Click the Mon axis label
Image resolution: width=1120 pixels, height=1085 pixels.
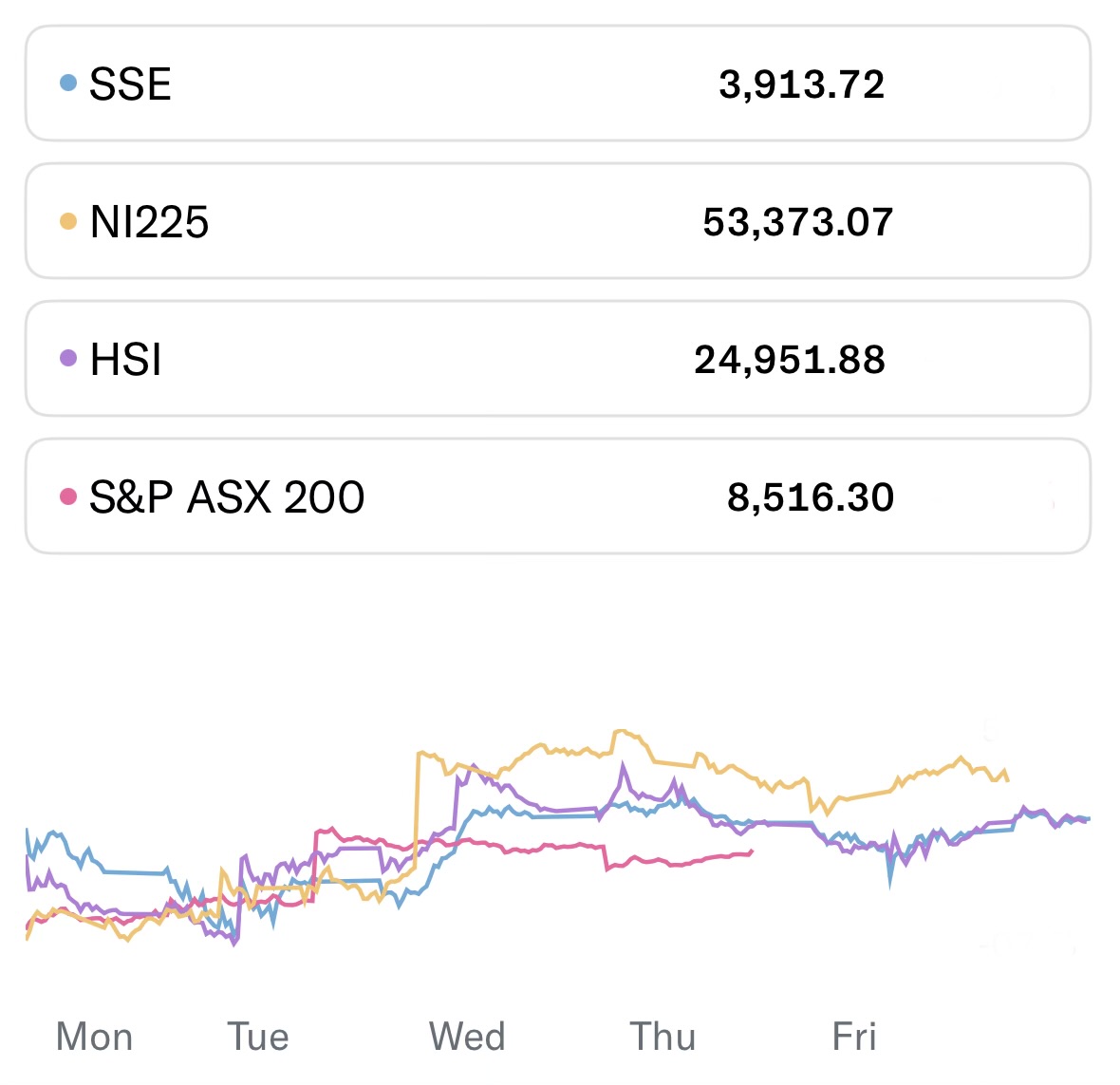click(x=94, y=1037)
